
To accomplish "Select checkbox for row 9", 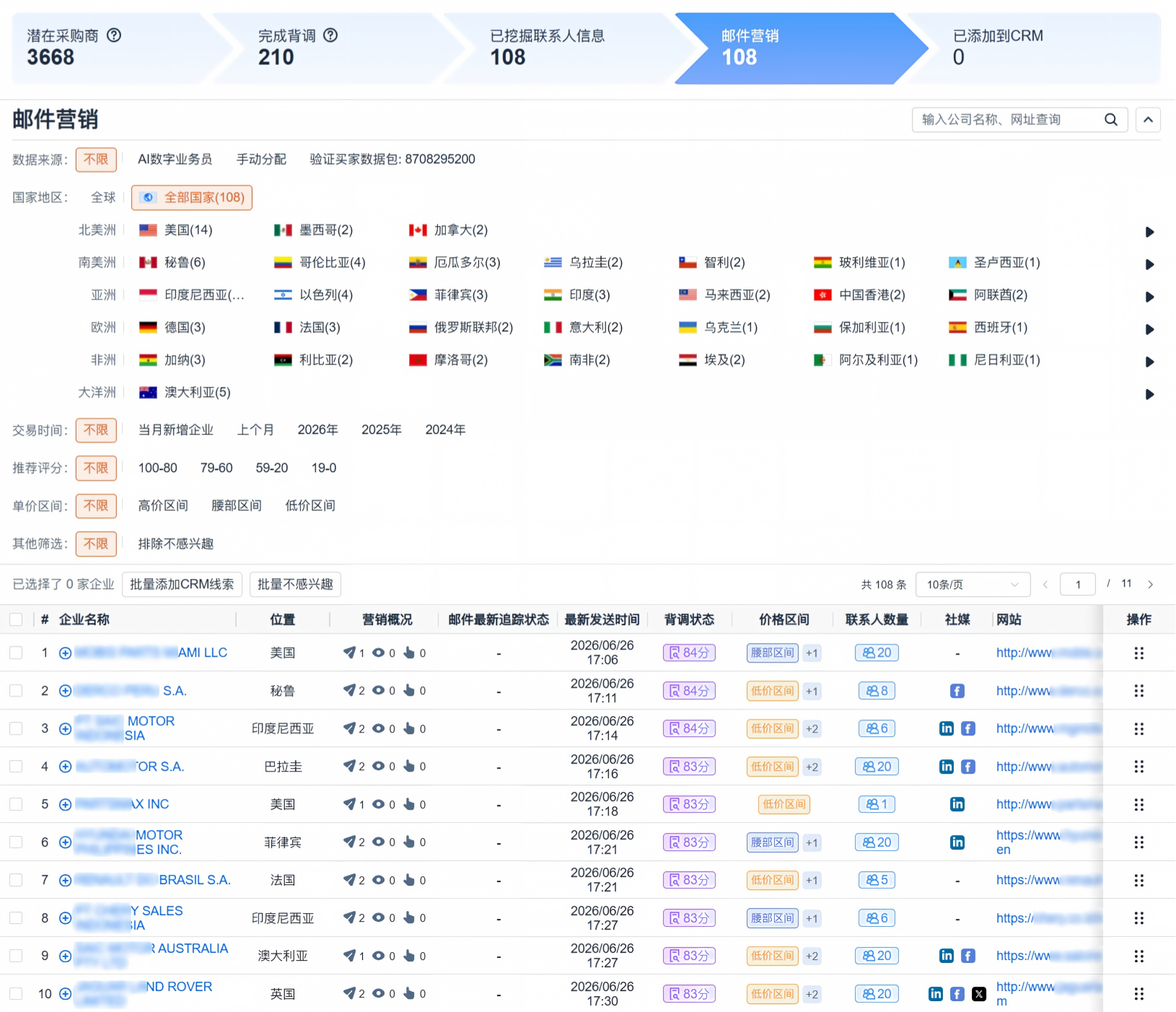I will click(16, 956).
